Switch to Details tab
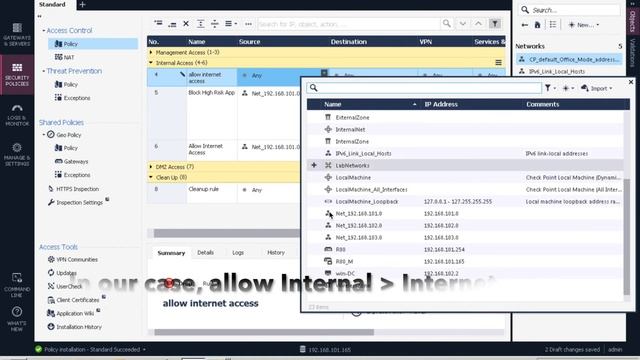 (205, 253)
